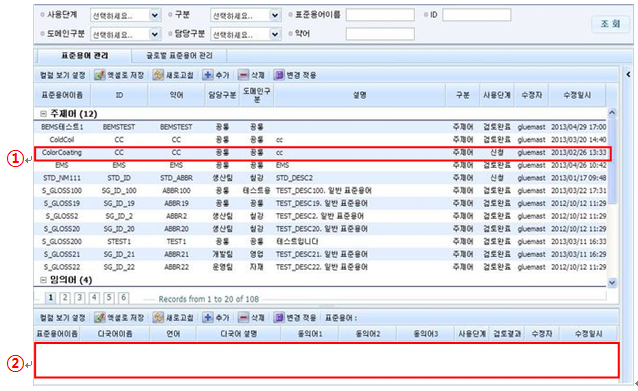Click the ABBR100 abbreviation cell
Screen dimensions: 638x391
176,190
